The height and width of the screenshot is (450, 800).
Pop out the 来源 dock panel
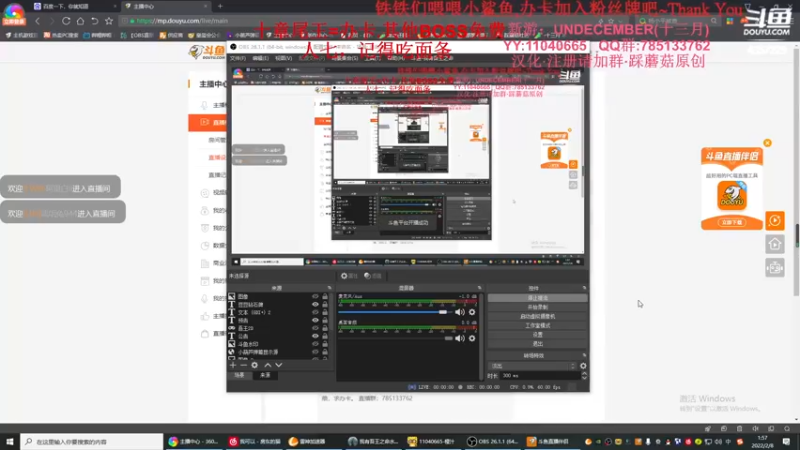(329, 288)
